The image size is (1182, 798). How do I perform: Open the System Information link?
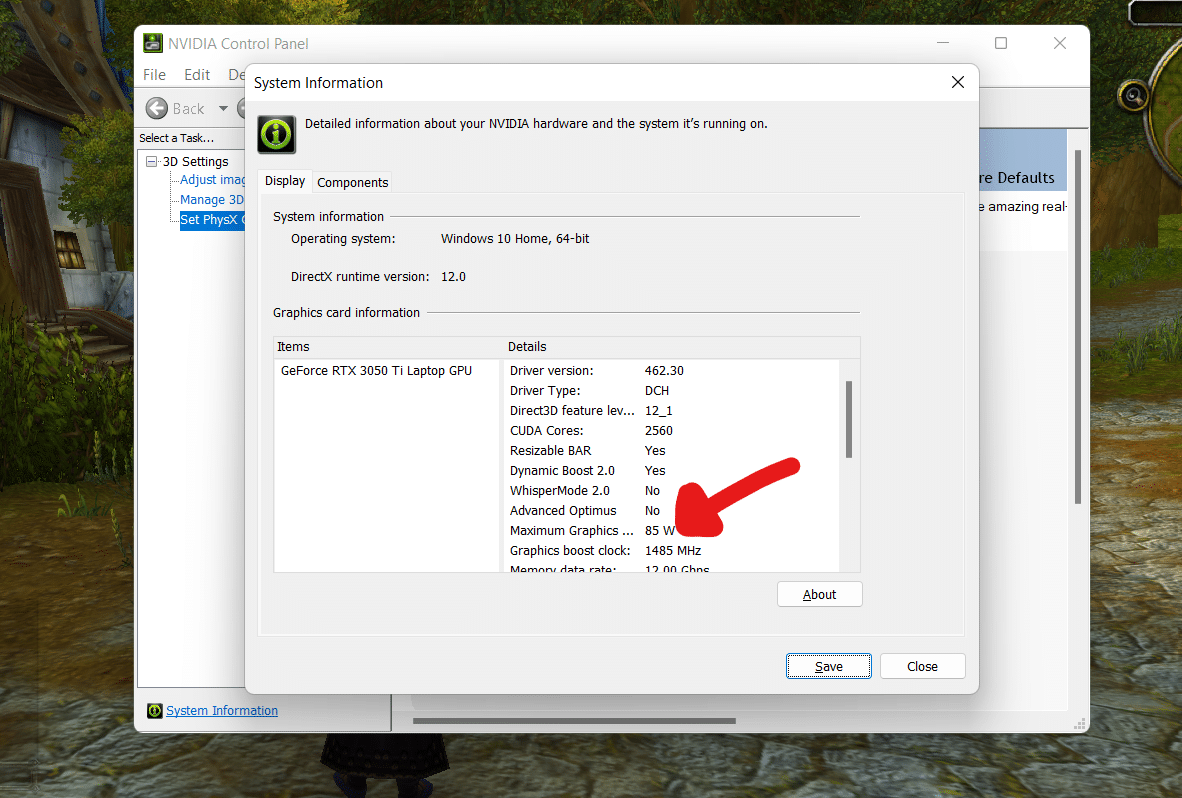(222, 711)
